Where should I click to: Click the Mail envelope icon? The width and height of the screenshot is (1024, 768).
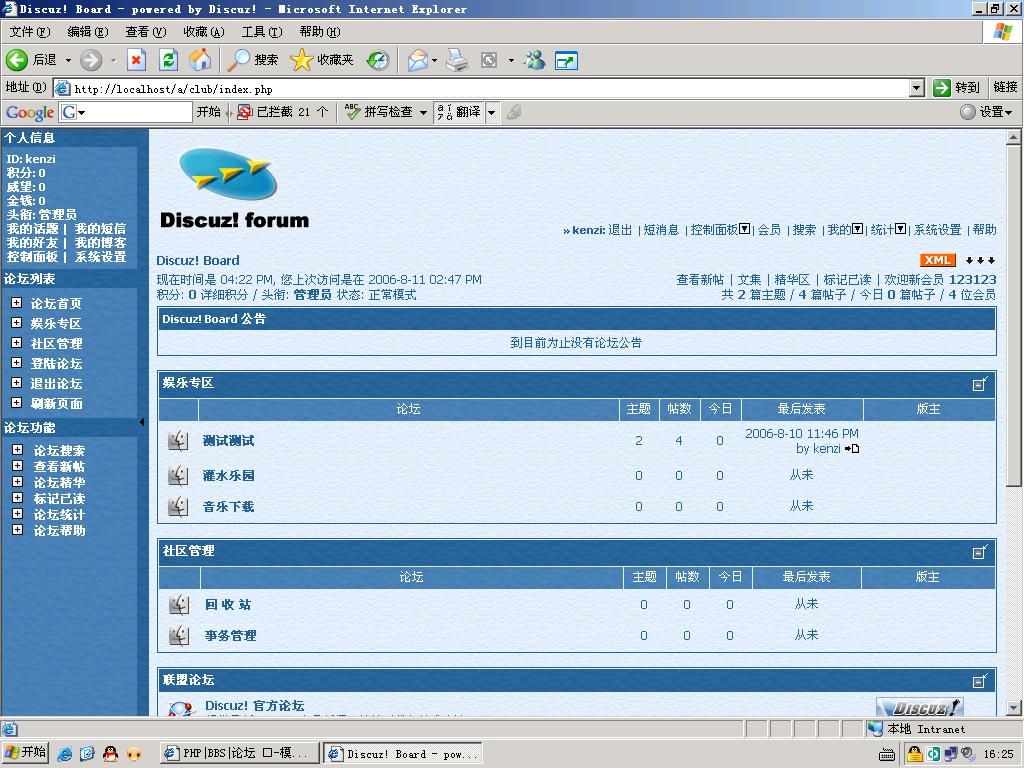pos(417,60)
